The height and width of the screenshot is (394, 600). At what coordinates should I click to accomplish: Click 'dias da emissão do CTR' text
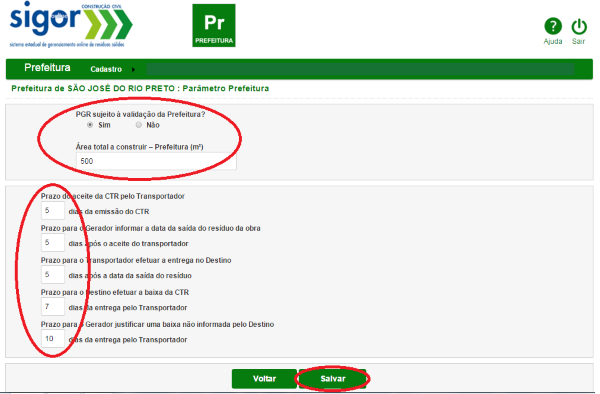109,212
